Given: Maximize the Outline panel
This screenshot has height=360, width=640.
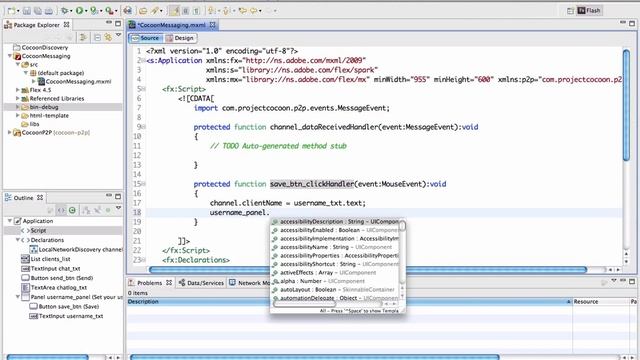Looking at the screenshot, I should [118, 196].
